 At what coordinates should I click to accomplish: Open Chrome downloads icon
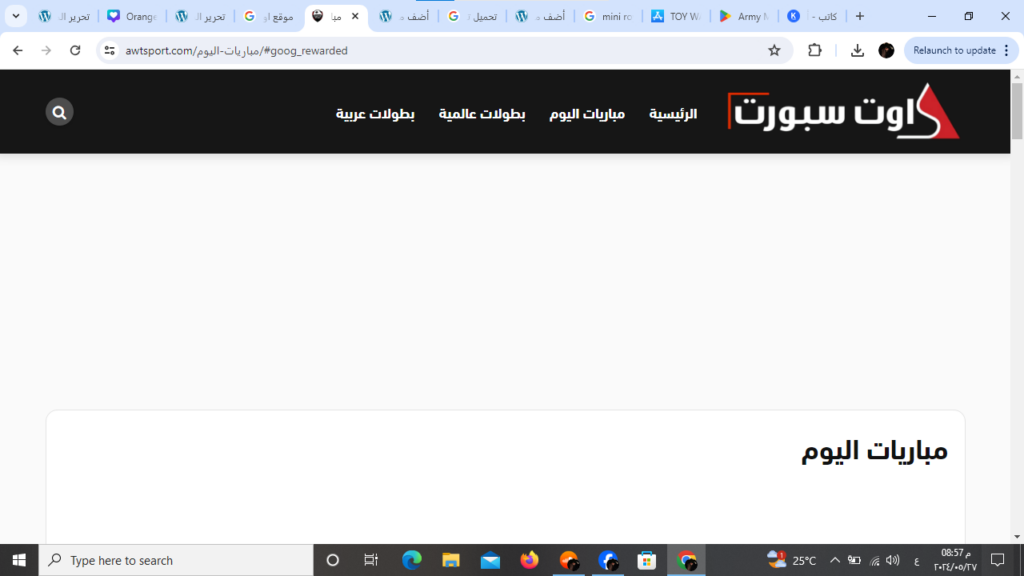click(857, 50)
